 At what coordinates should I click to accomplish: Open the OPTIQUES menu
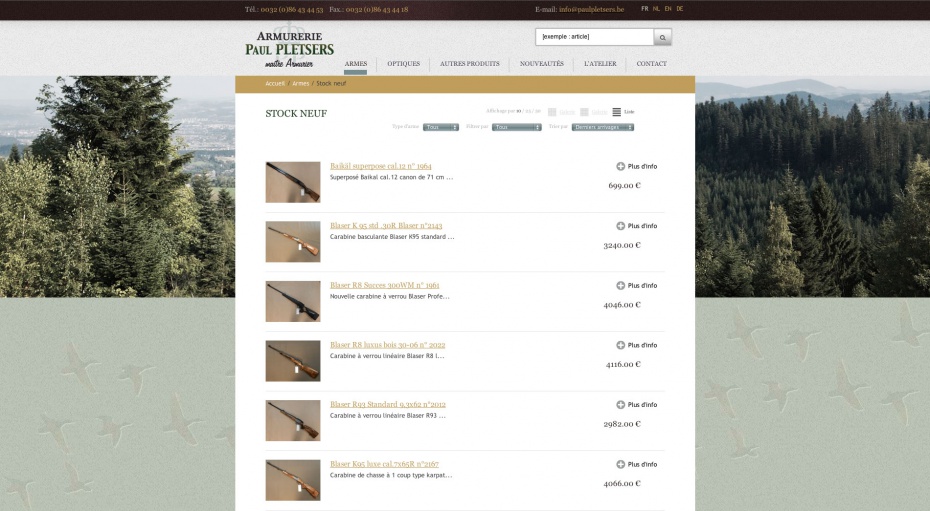tap(403, 64)
